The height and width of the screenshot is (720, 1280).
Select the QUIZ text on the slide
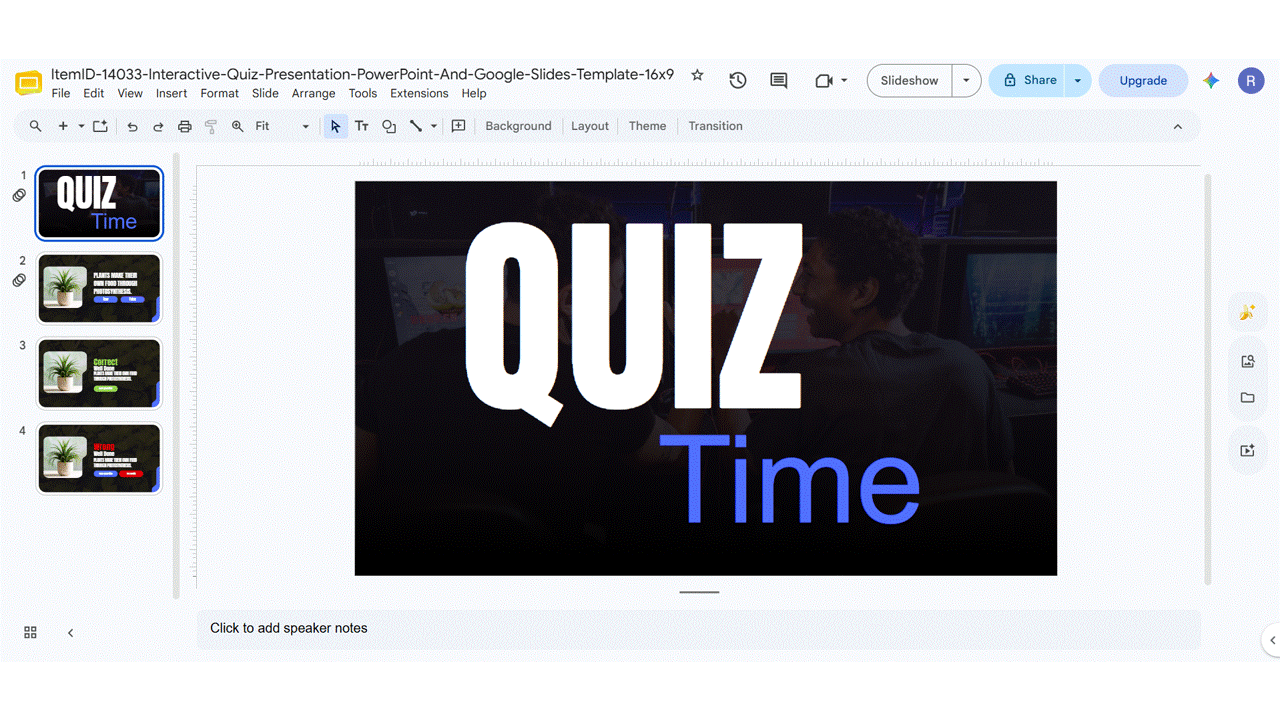[x=634, y=322]
